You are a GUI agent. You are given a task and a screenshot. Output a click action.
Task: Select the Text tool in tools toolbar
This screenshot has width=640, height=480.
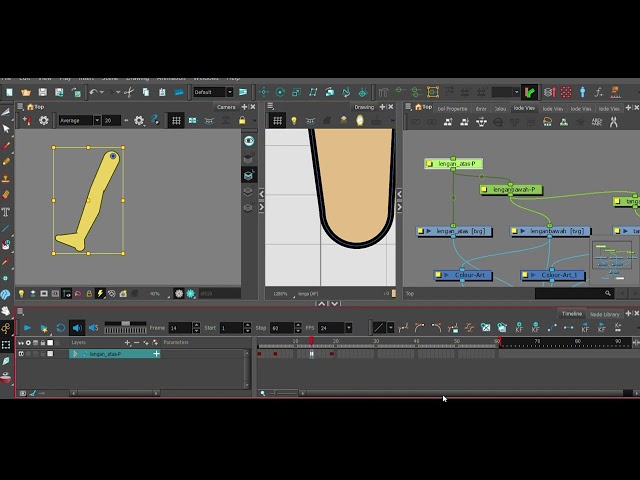click(x=6, y=212)
